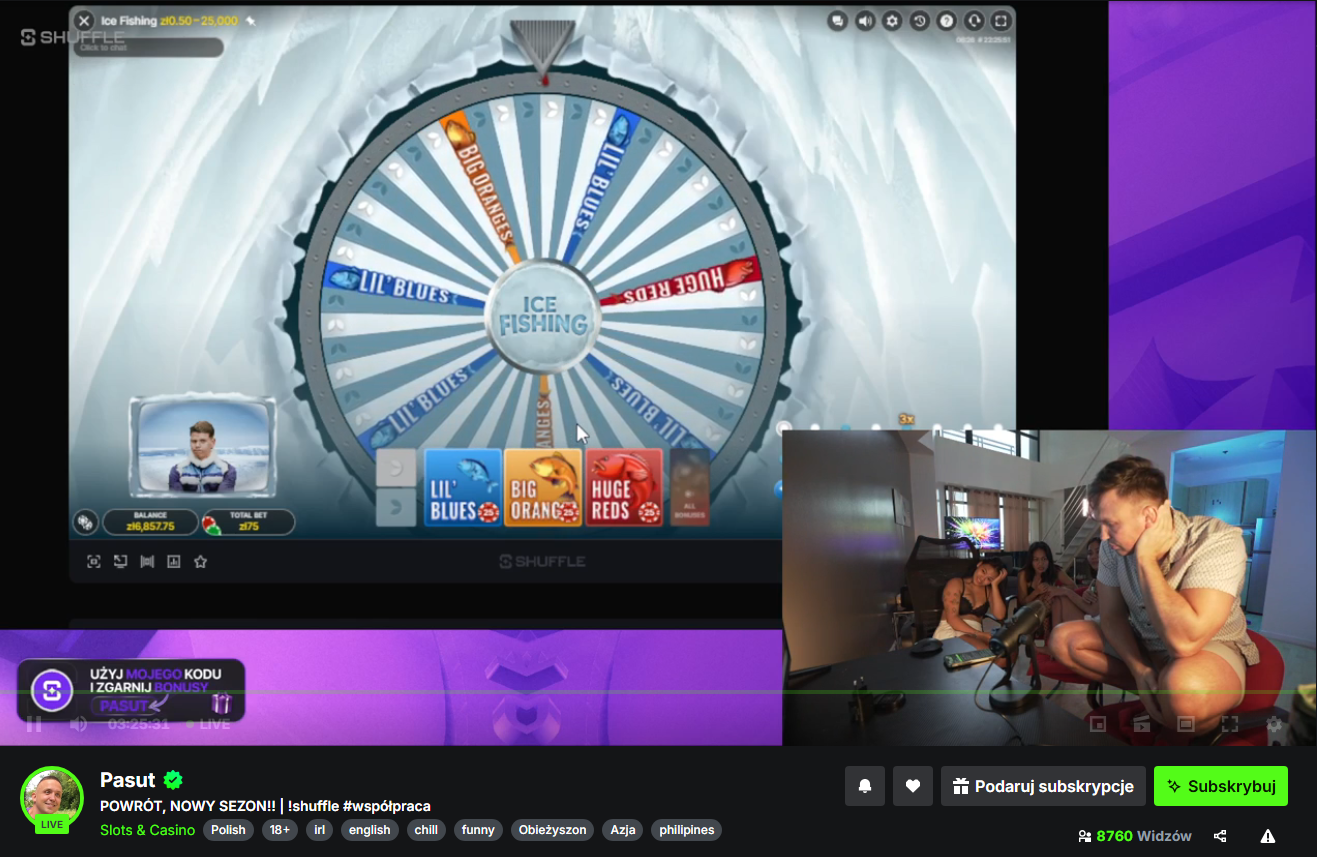
Task: Click the streamer webcam overlay
Action: click(x=1049, y=588)
